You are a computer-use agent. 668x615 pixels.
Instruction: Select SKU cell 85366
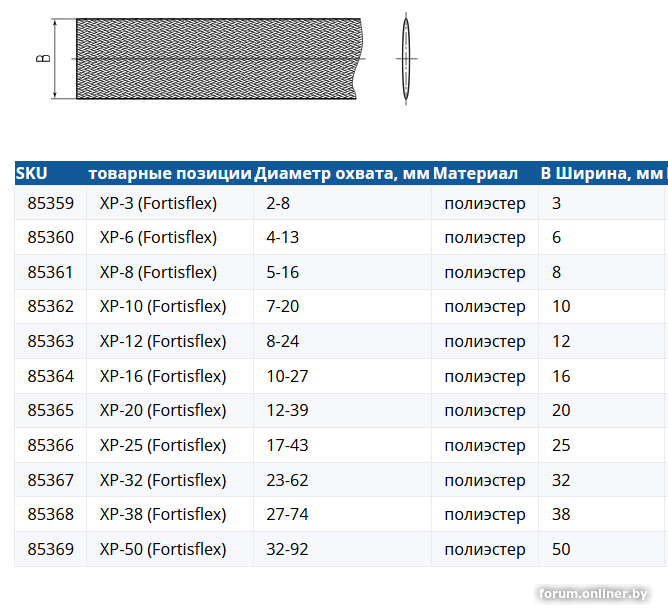[51, 445]
